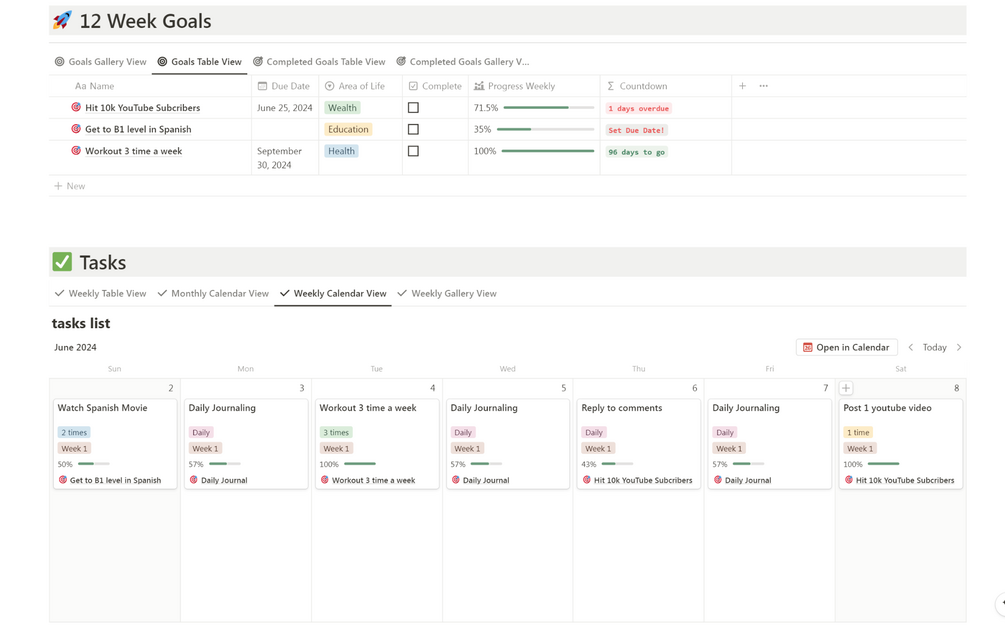Click the 71.5% weekly progress bar
Screen dimensions: 1005x628
548,108
